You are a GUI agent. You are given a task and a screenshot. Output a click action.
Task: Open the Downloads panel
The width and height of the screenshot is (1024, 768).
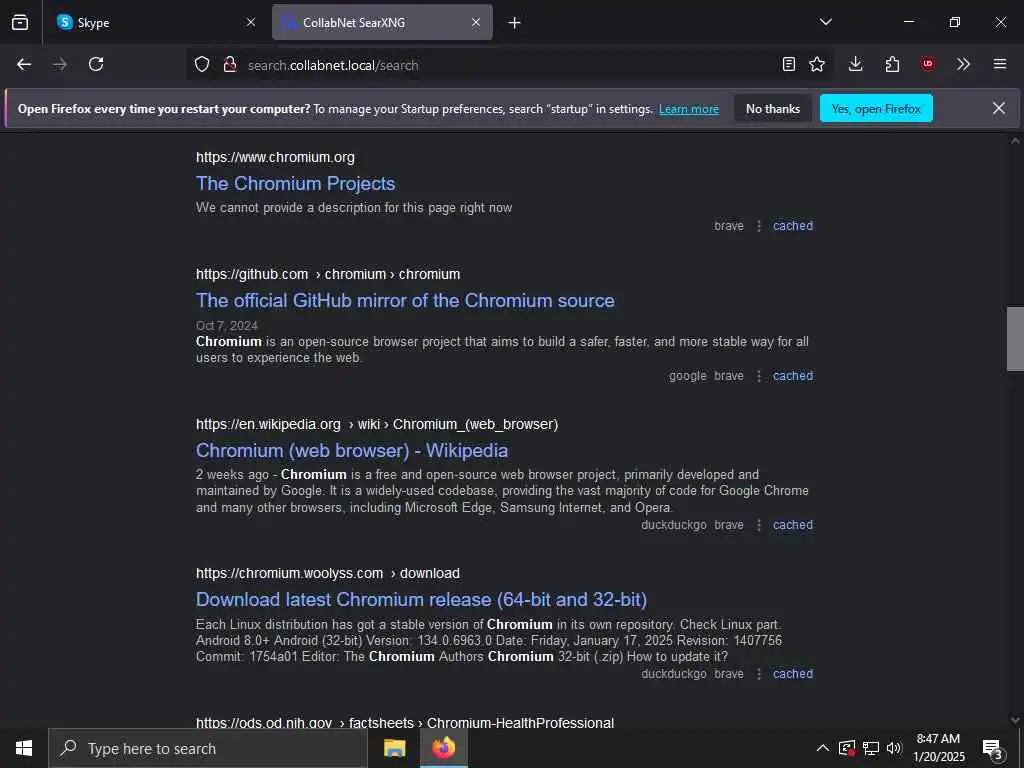856,64
